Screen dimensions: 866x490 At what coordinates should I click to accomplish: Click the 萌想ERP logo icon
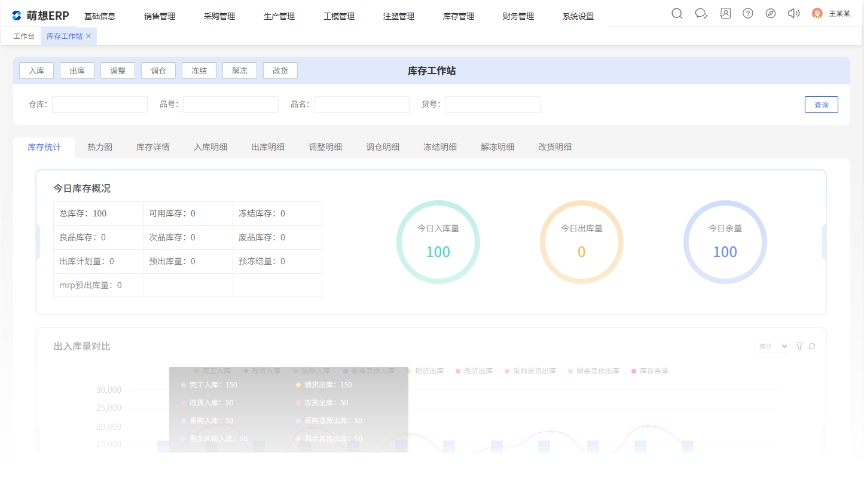(17, 15)
